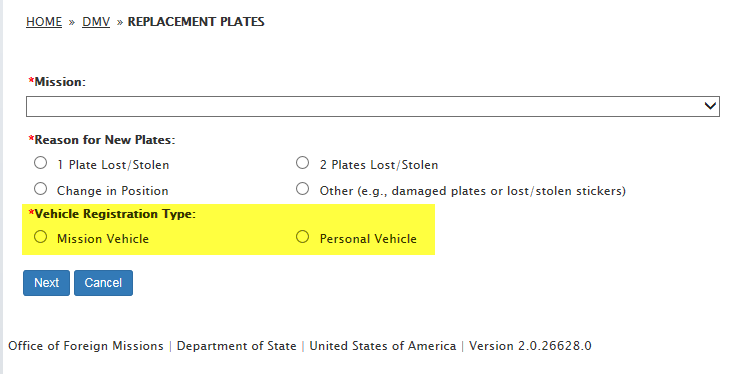Click the Department of State footer text

point(236,346)
